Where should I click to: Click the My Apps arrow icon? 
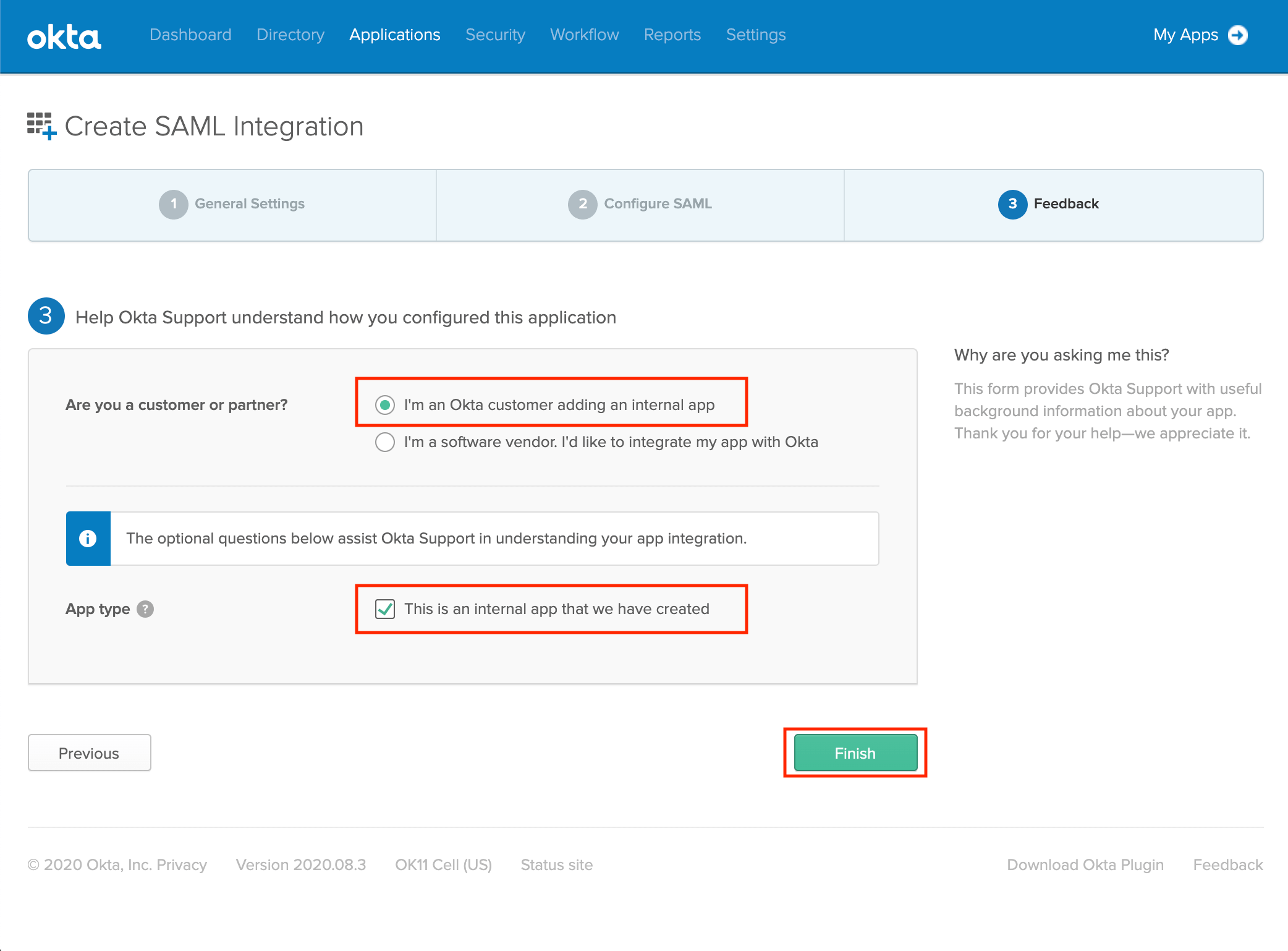pyautogui.click(x=1239, y=35)
